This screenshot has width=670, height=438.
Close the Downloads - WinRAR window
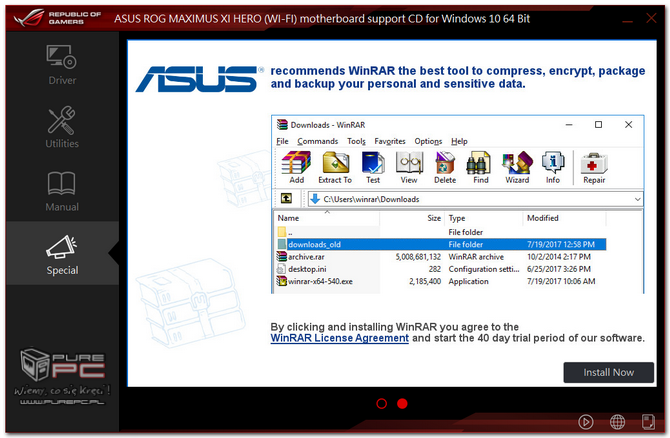coord(628,124)
